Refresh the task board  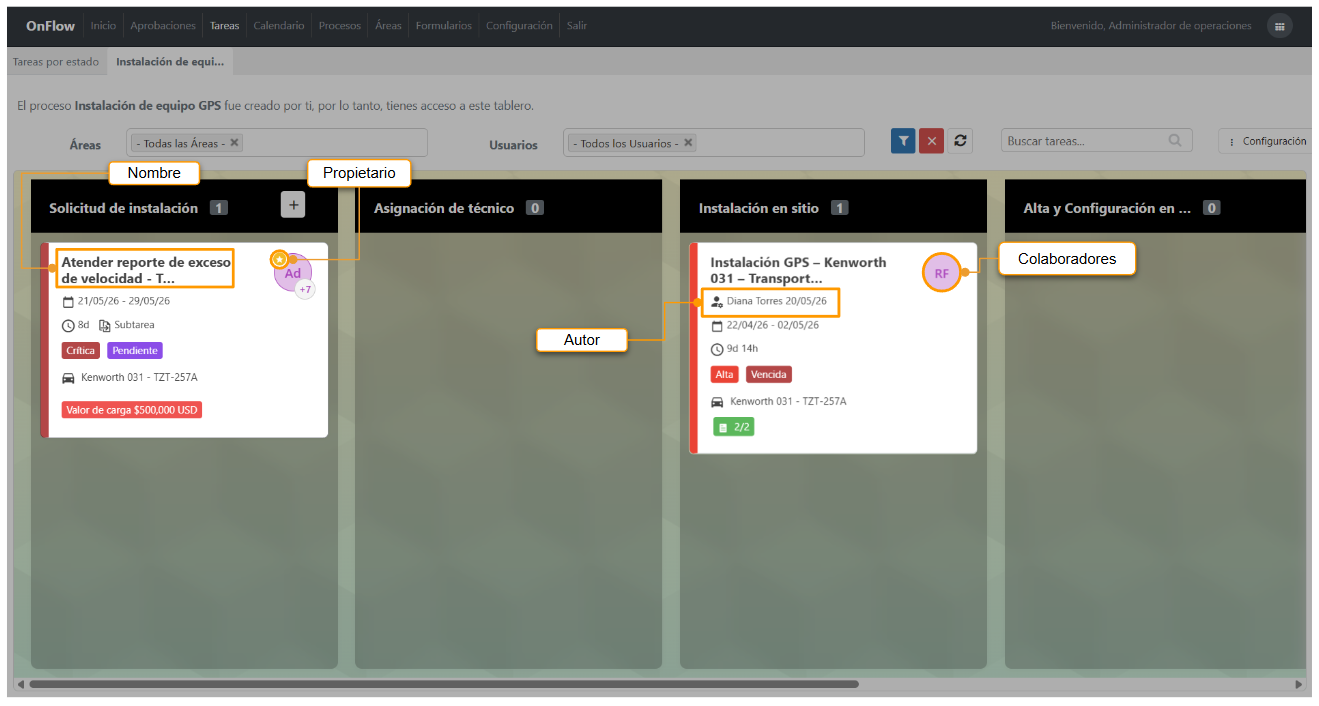tap(960, 141)
